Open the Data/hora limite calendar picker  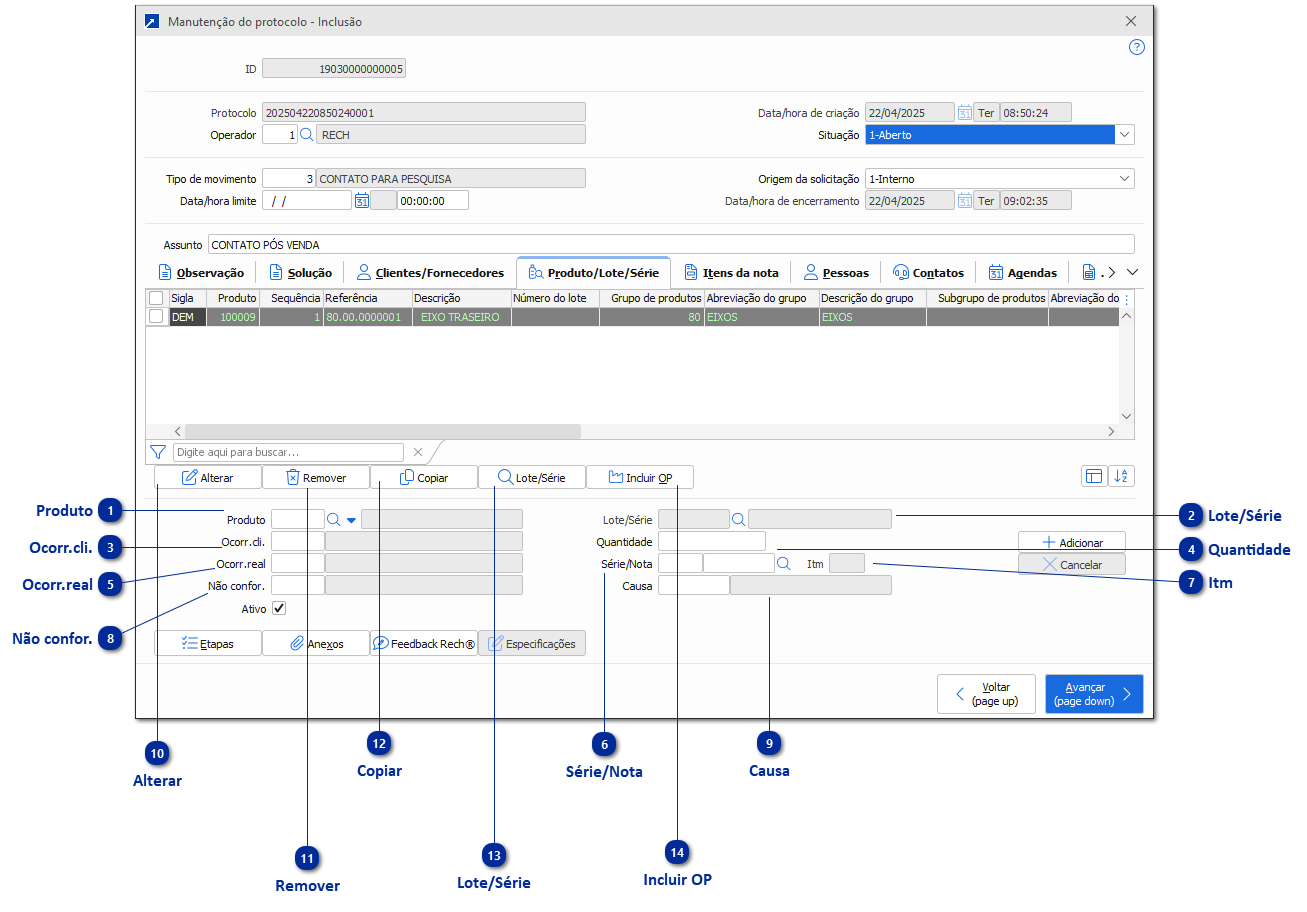point(361,201)
